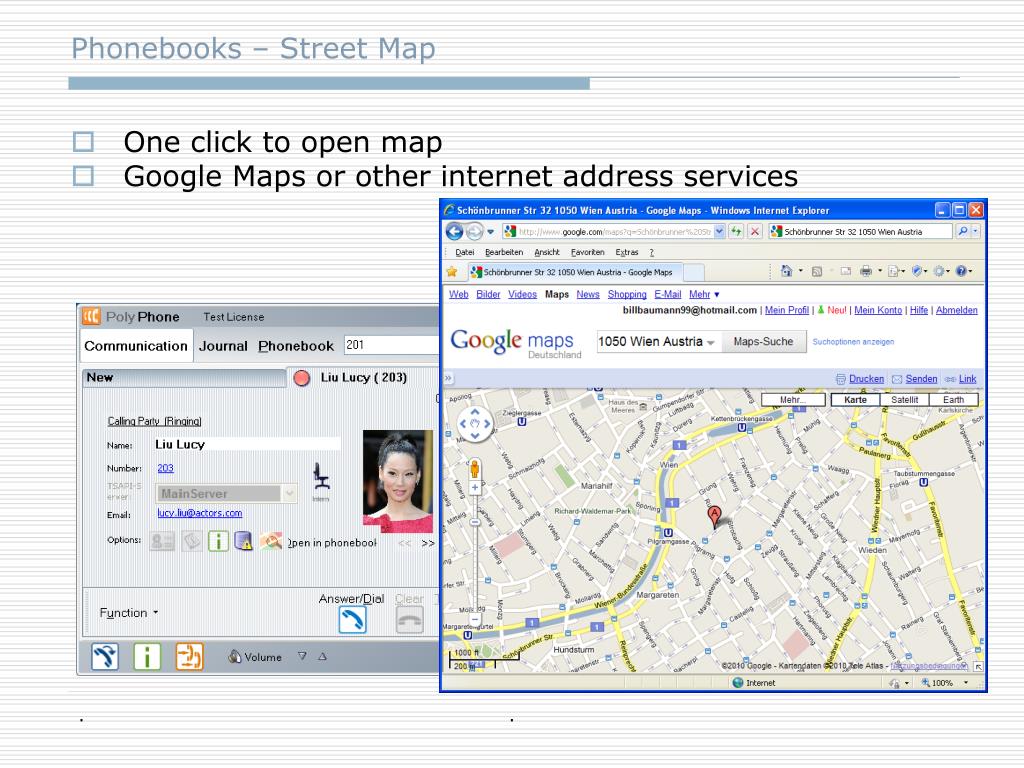Click the Internet Explorer forward button

click(x=475, y=231)
